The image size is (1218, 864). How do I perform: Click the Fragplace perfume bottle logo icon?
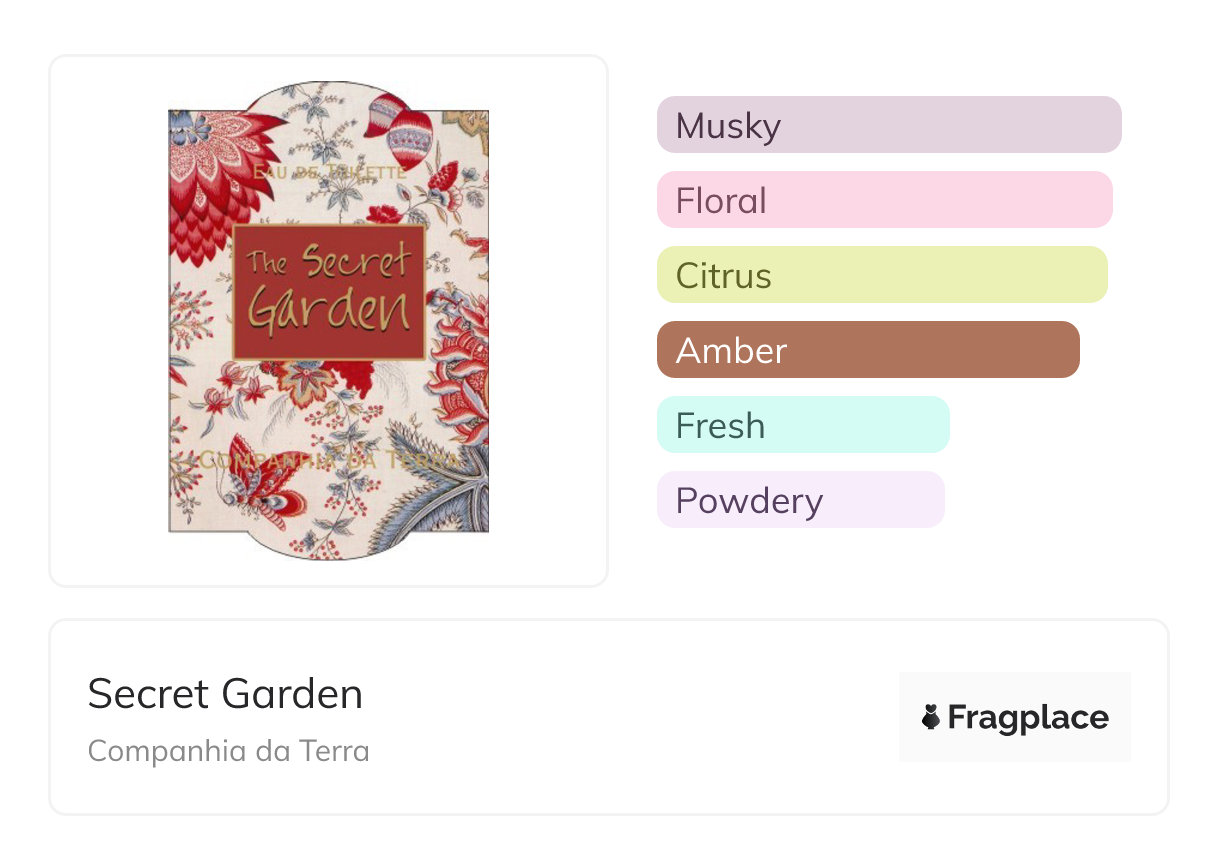931,717
